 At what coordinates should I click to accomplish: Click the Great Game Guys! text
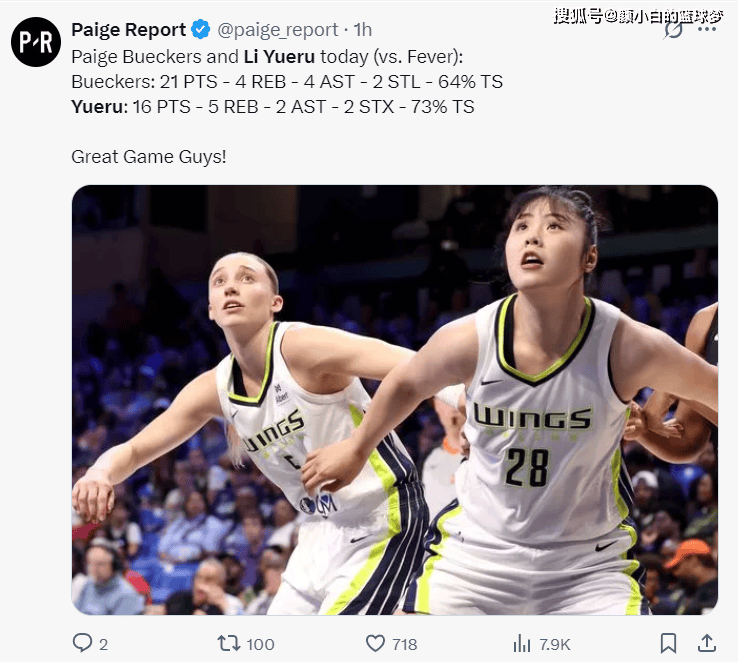click(149, 157)
